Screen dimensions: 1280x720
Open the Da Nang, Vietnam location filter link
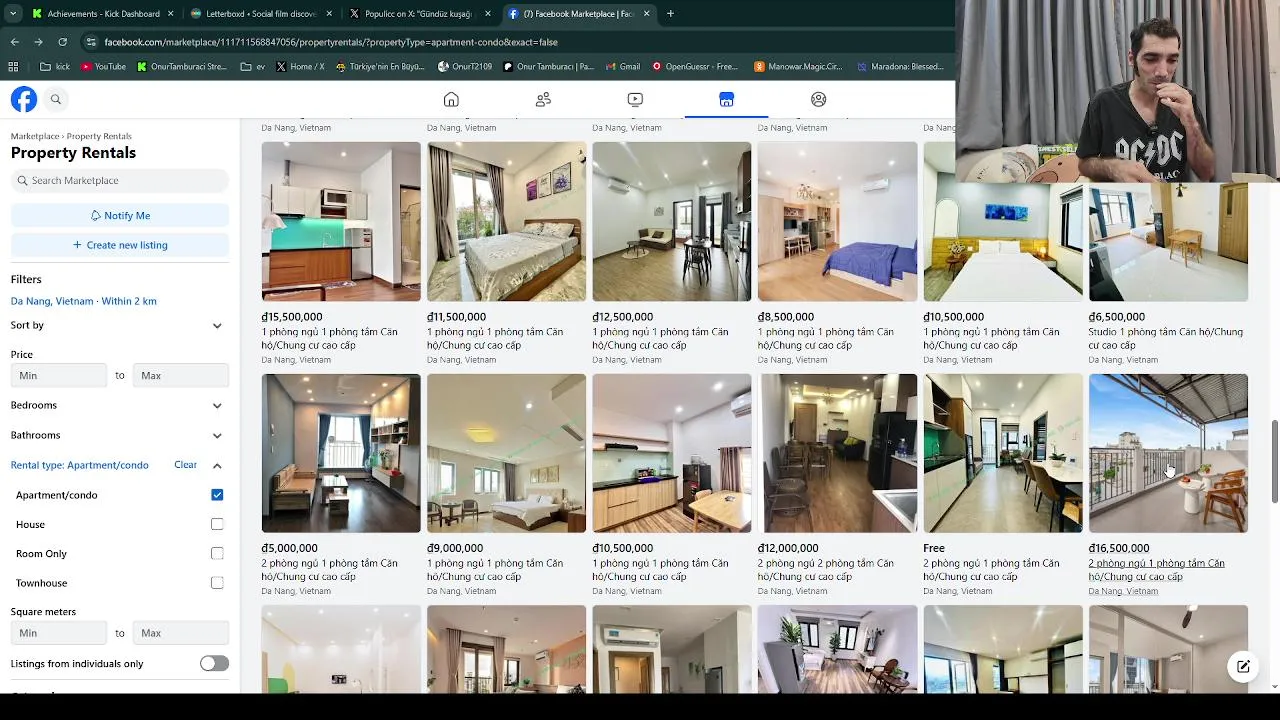click(x=84, y=301)
